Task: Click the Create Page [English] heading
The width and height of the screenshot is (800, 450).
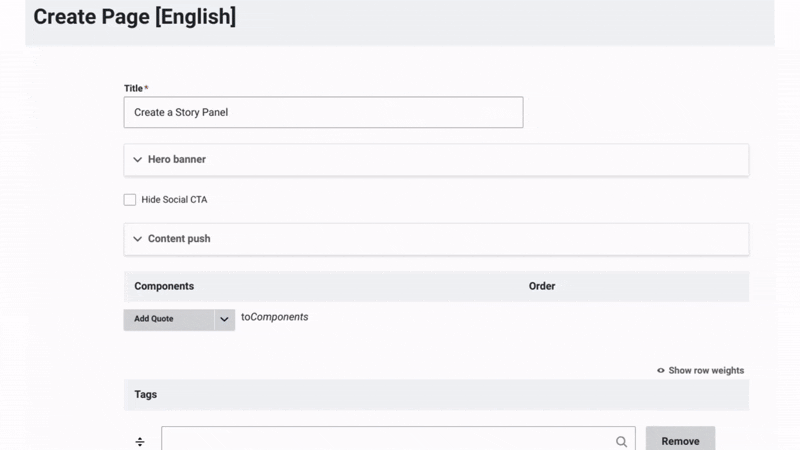Action: pyautogui.click(x=135, y=17)
